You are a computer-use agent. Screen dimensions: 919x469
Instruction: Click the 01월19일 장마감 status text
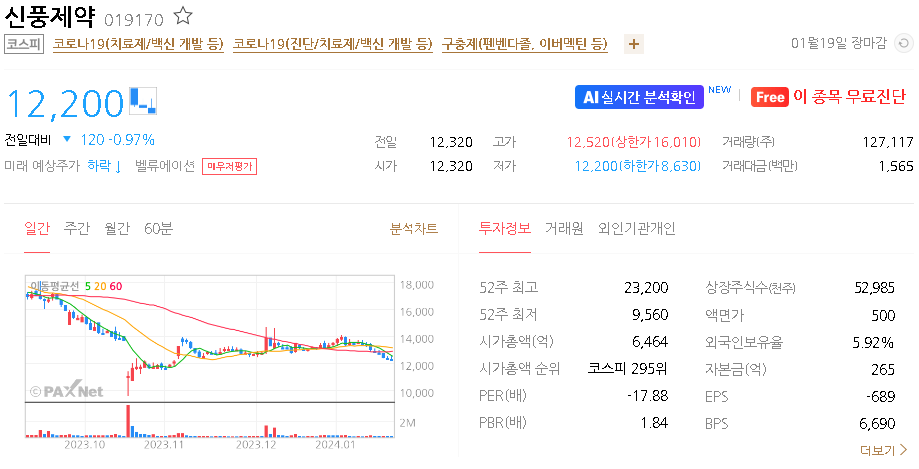[839, 43]
